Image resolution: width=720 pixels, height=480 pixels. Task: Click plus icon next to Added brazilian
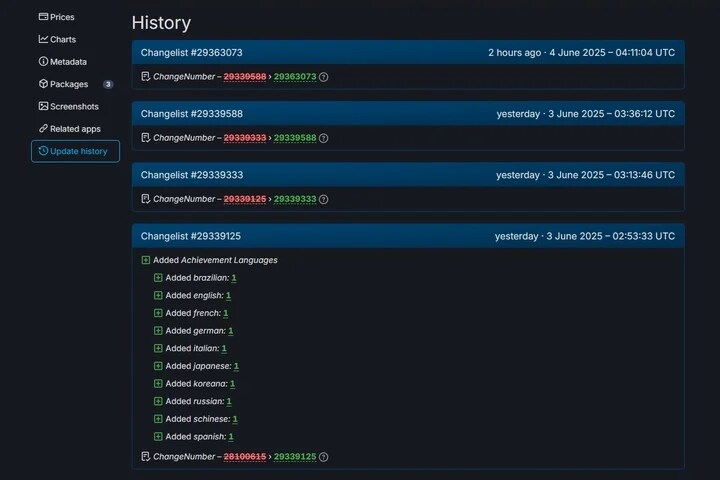(158, 278)
